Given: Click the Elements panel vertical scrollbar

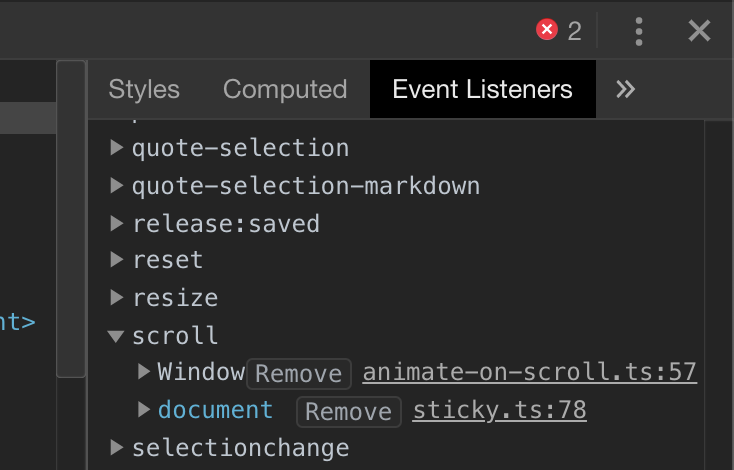Looking at the screenshot, I should tap(71, 219).
